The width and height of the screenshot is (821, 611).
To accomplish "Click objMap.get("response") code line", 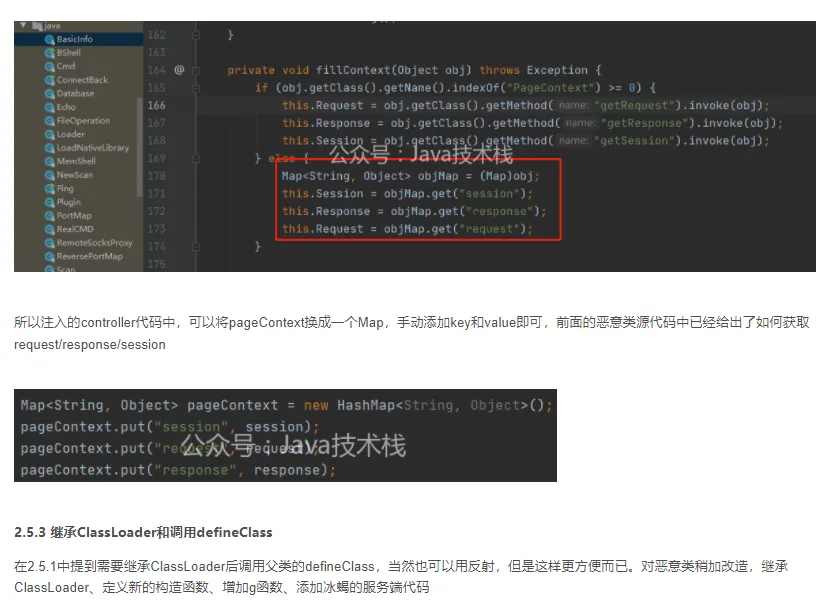I will tap(414, 212).
